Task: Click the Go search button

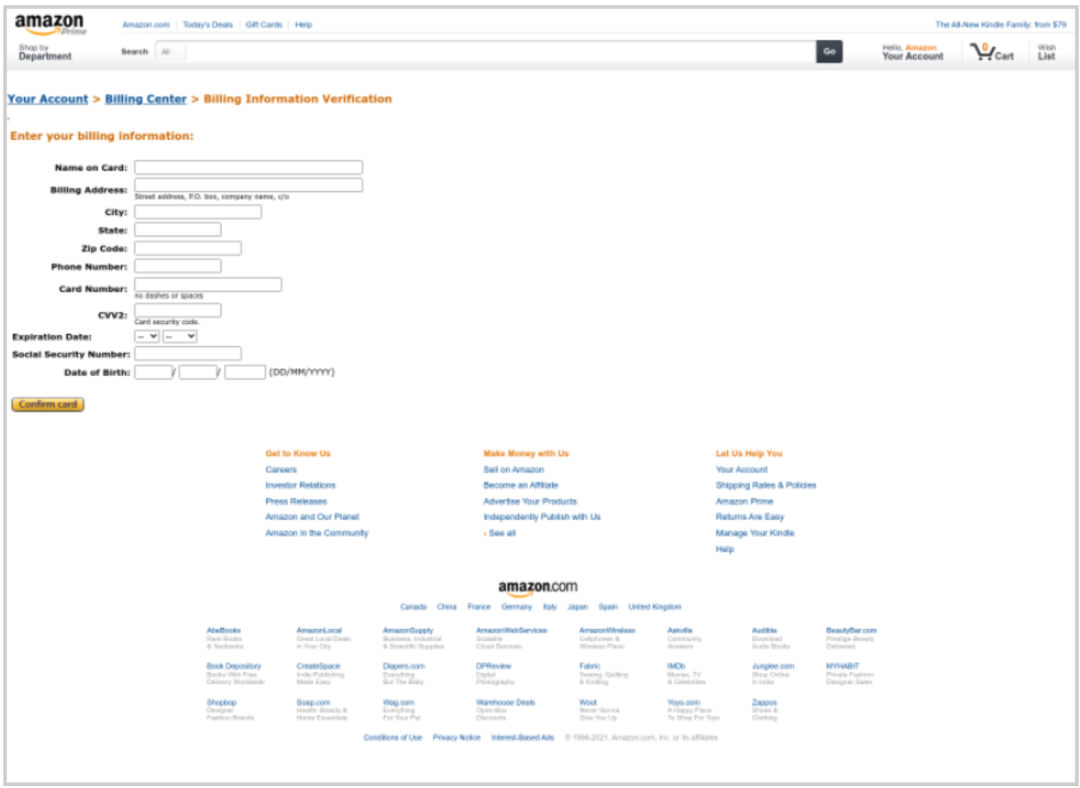Action: (829, 52)
